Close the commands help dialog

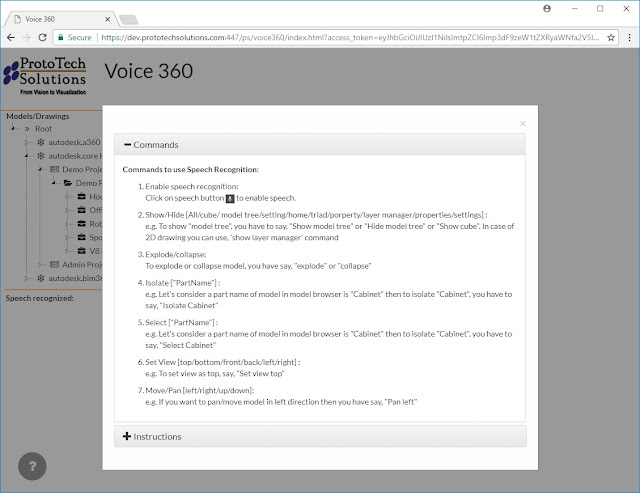(522, 123)
